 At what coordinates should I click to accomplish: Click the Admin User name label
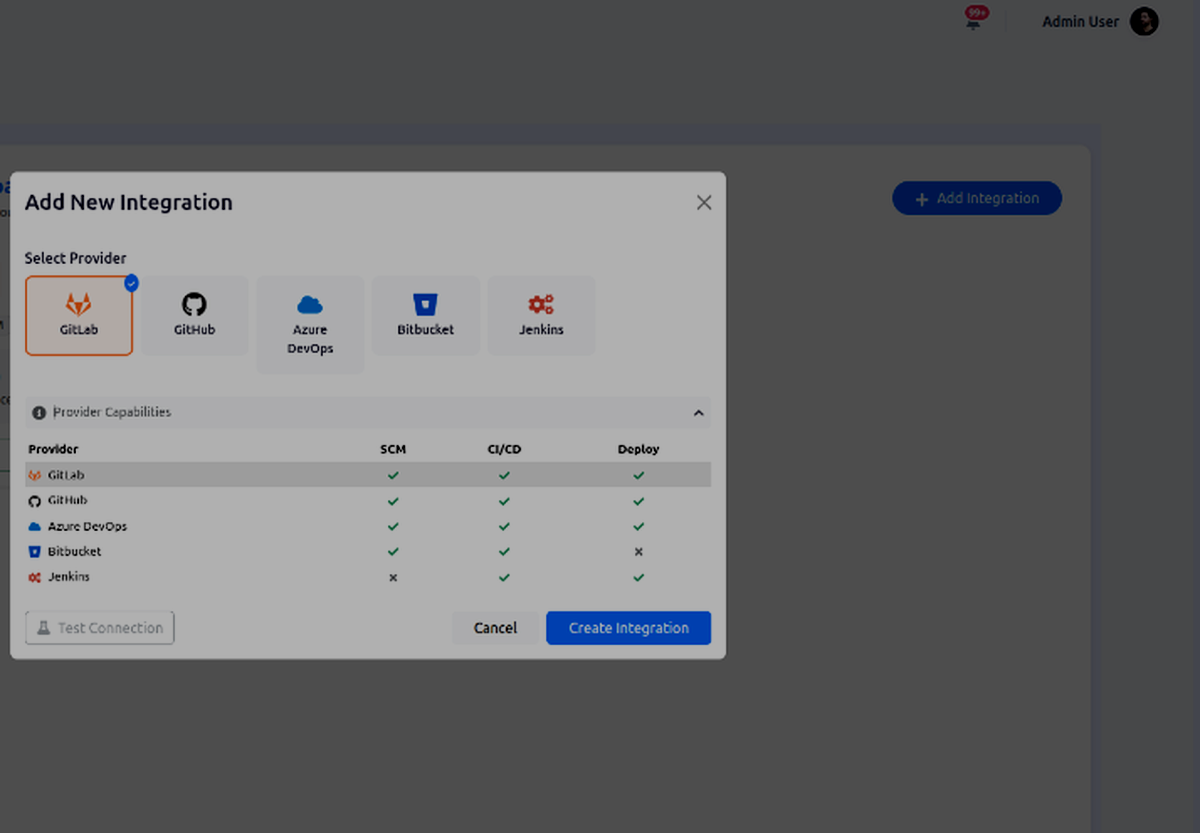click(1081, 22)
